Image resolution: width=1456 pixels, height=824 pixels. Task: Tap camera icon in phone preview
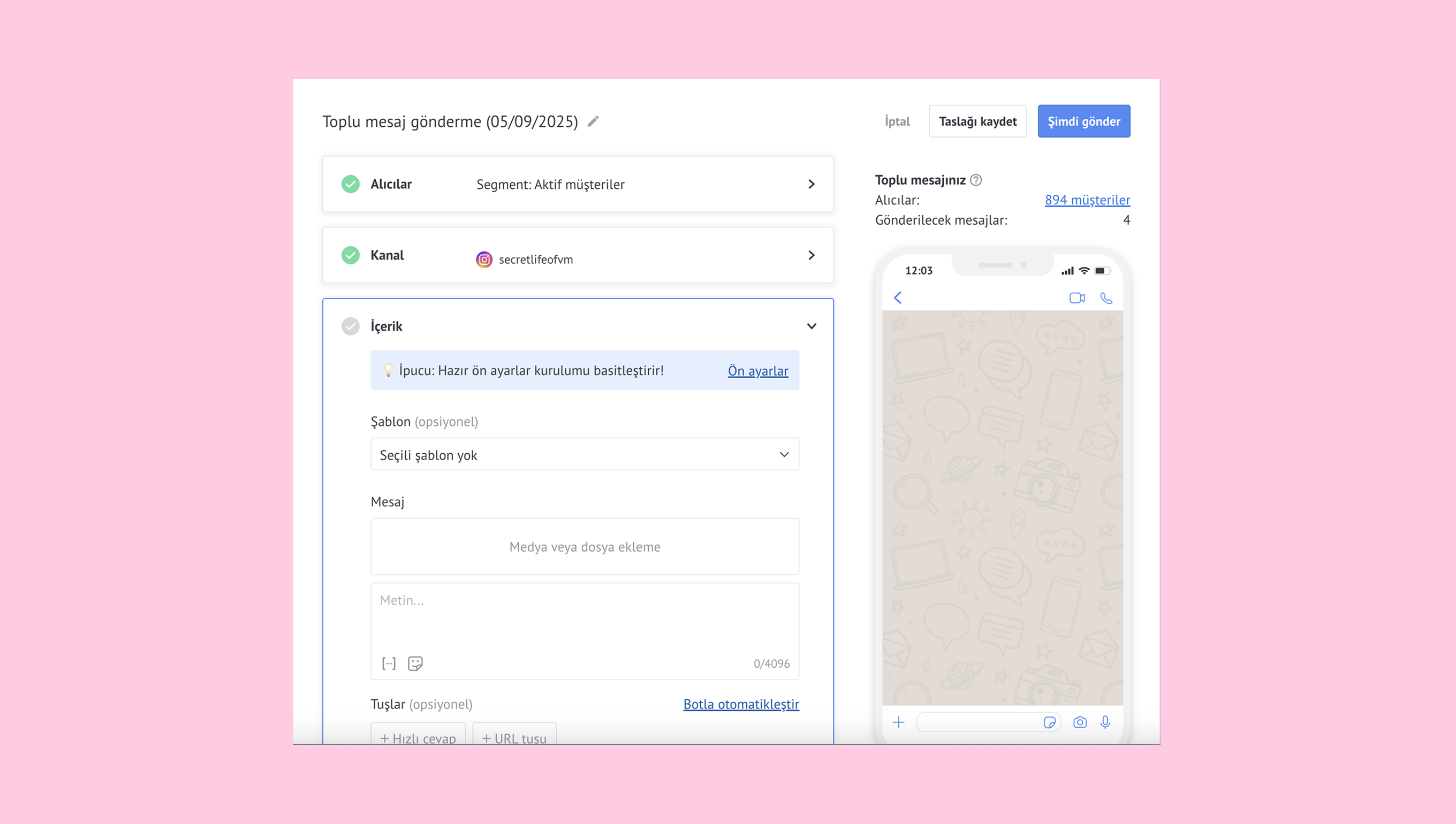[1080, 722]
